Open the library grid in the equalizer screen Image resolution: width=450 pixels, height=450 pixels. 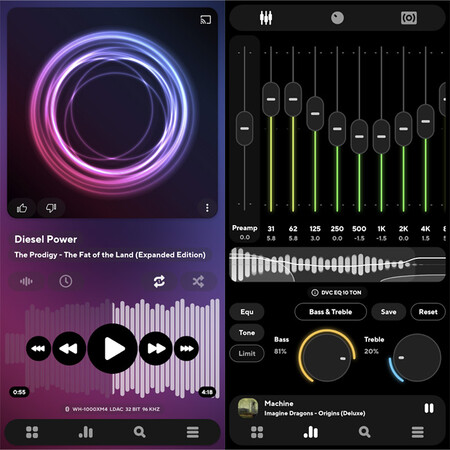[257, 432]
